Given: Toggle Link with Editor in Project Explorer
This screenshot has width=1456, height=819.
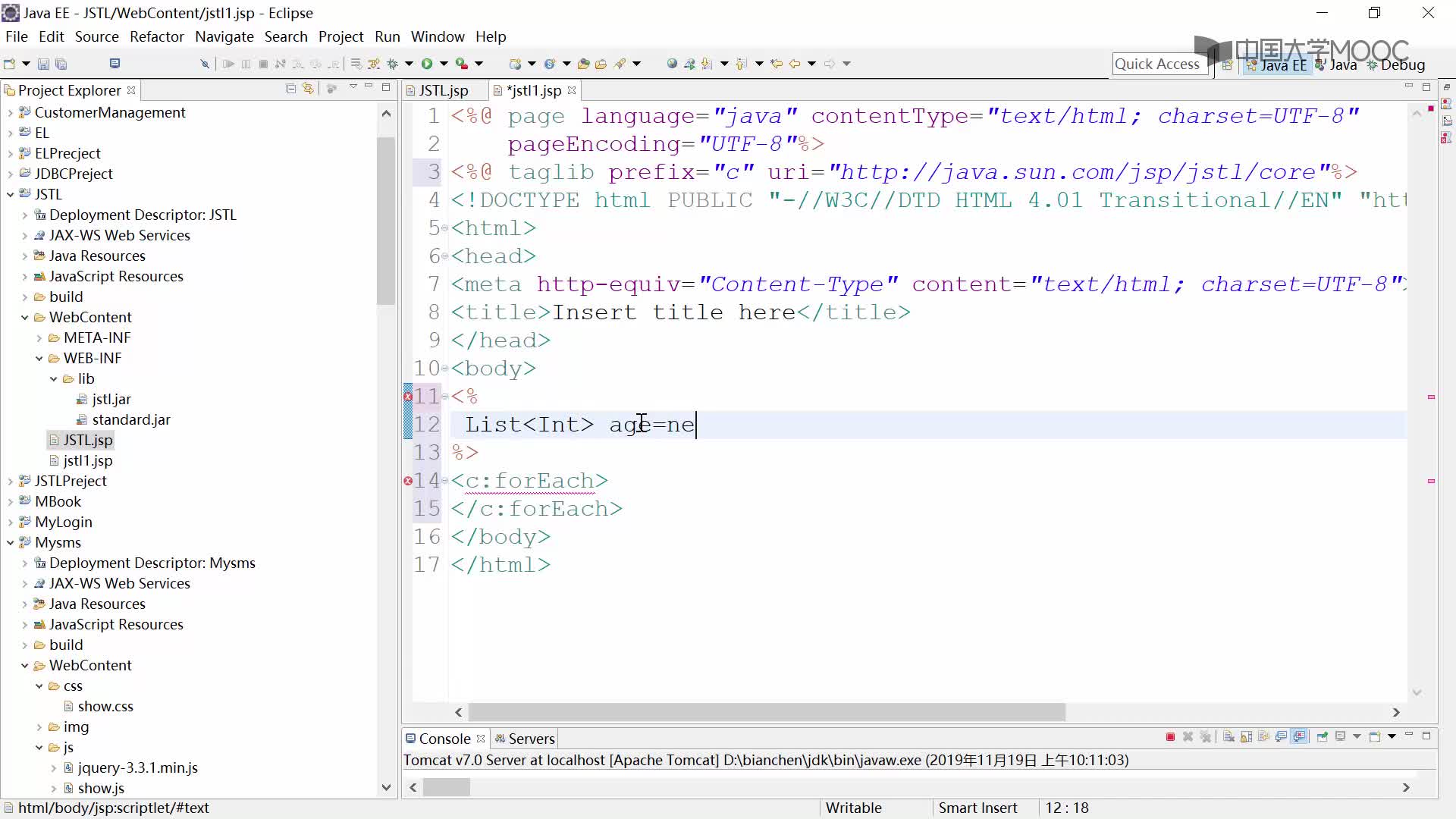Looking at the screenshot, I should (x=308, y=89).
